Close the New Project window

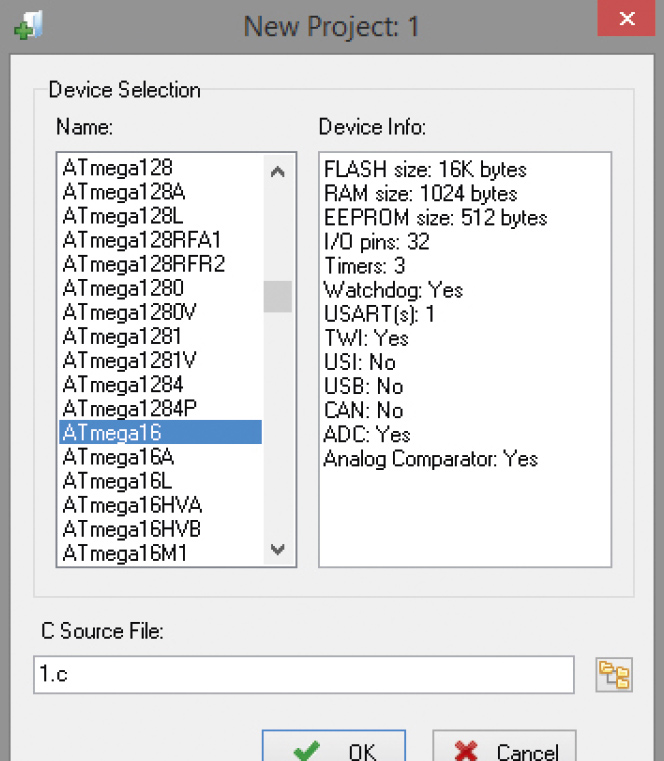pyautogui.click(x=627, y=18)
